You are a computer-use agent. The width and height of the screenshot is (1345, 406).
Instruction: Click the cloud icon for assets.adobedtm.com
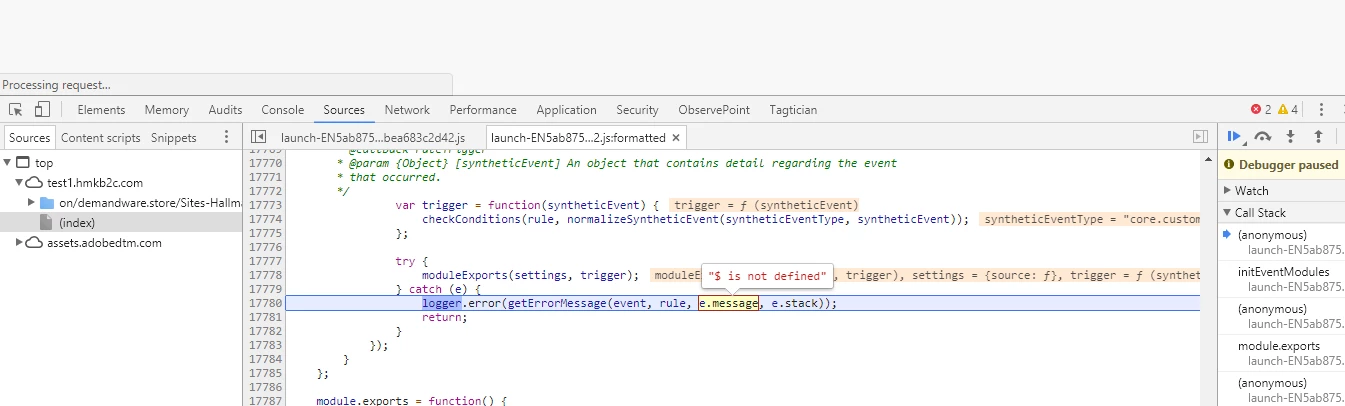click(x=35, y=243)
